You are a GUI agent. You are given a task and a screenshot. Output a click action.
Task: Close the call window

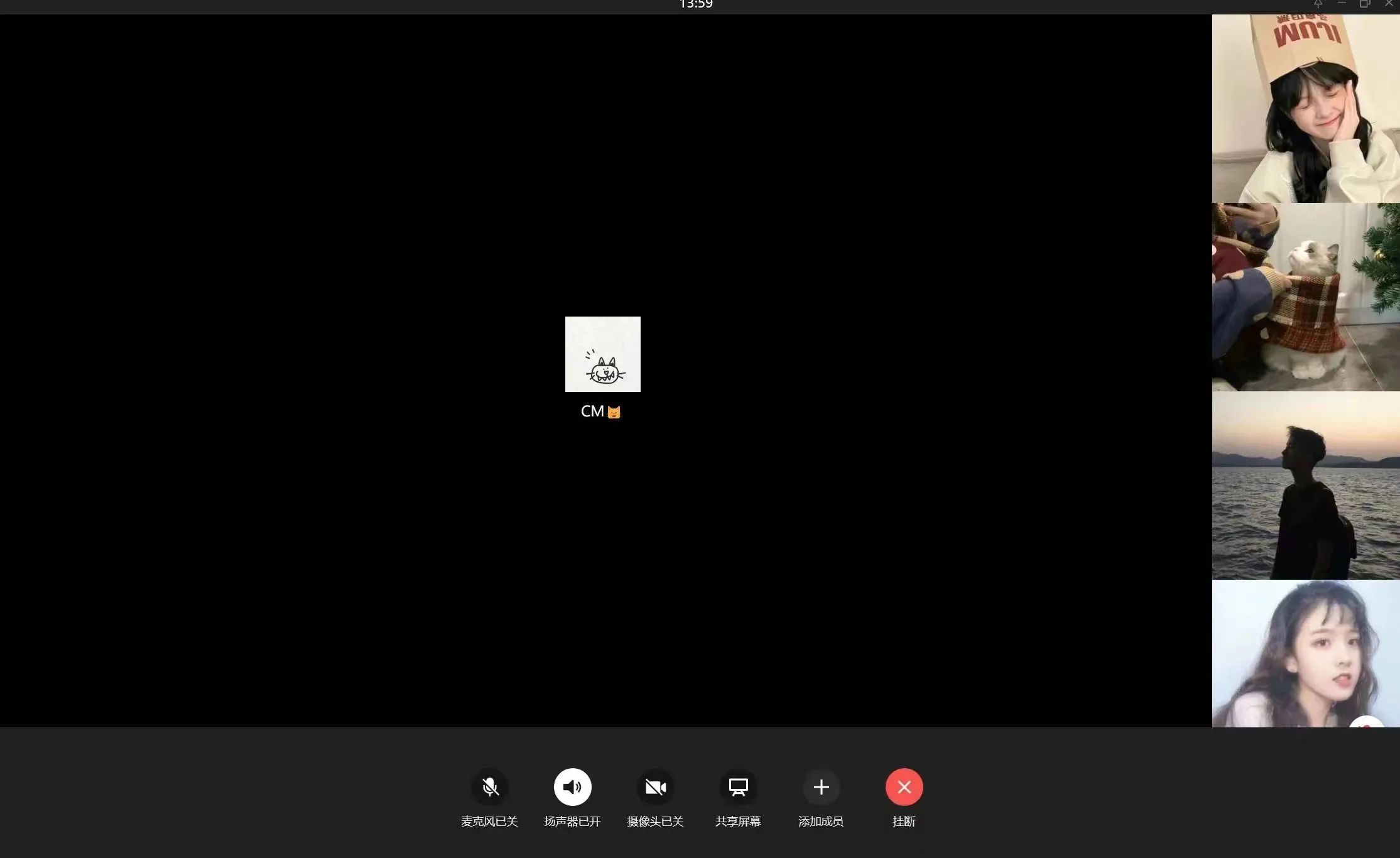[1389, 4]
